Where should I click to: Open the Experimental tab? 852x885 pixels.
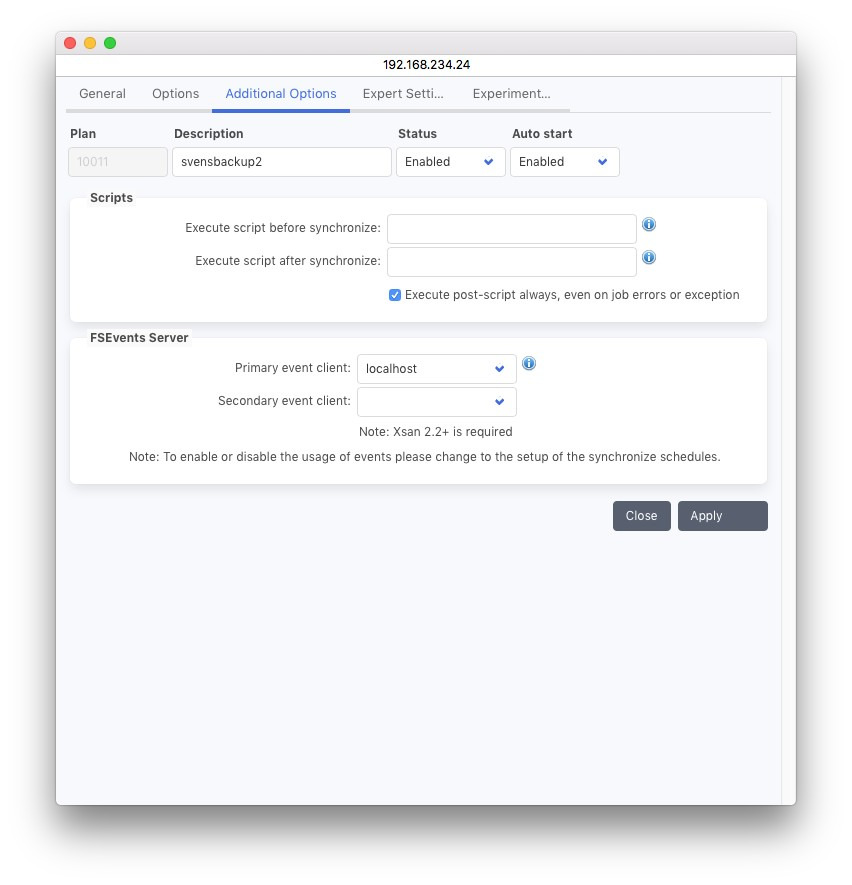[x=511, y=94]
